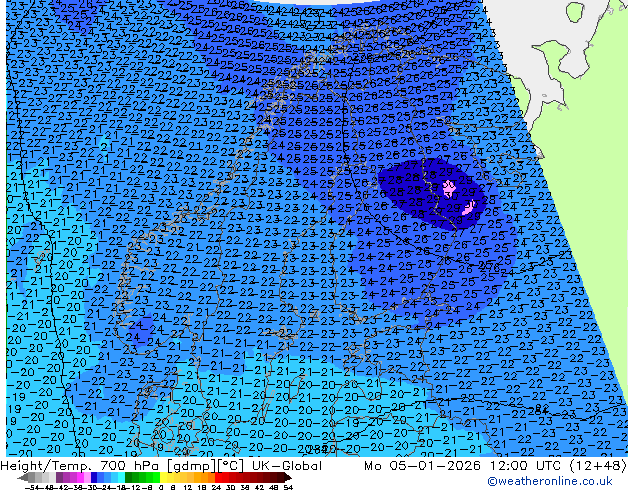Screen dimensions: 634x490
Task: Click the left arrow end of color scale
Action: 22,477
